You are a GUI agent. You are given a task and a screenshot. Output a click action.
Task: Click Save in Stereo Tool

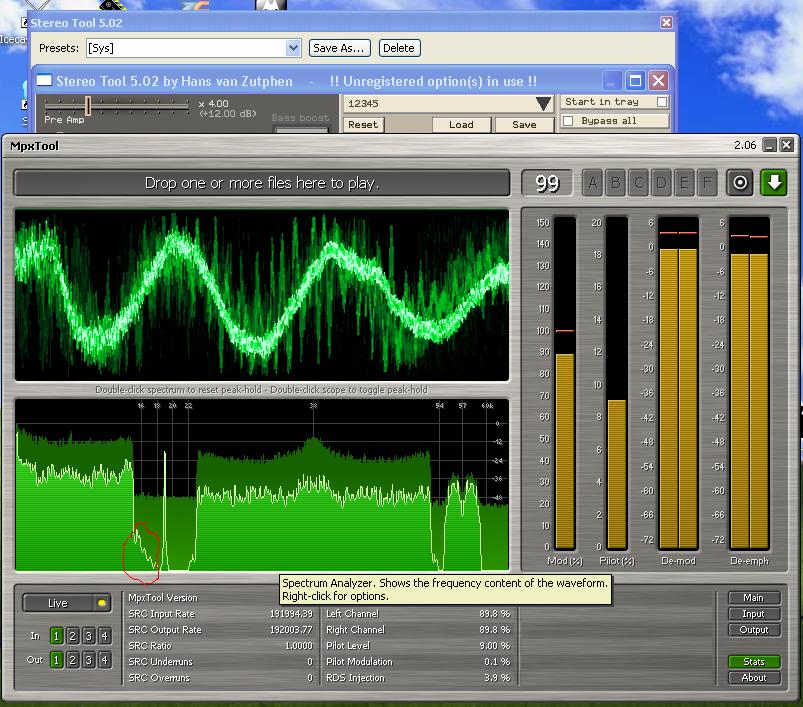tap(524, 124)
